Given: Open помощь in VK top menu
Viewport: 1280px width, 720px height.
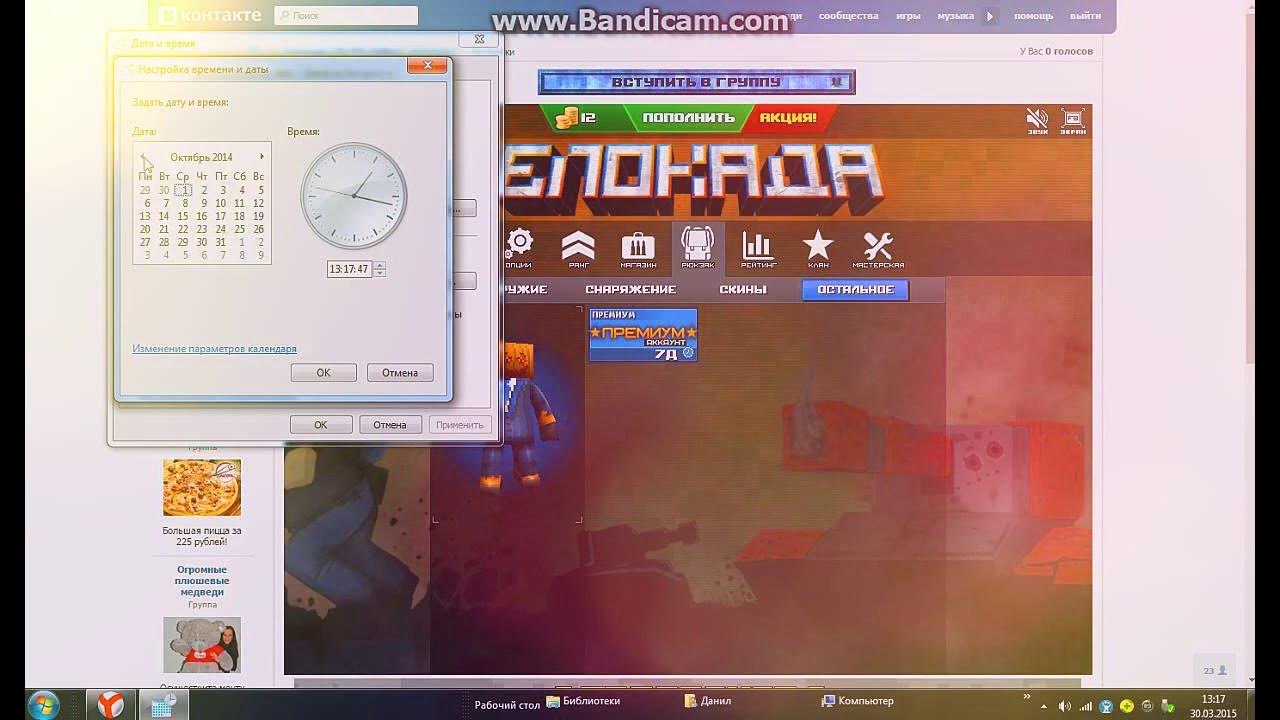Looking at the screenshot, I should click(1033, 16).
